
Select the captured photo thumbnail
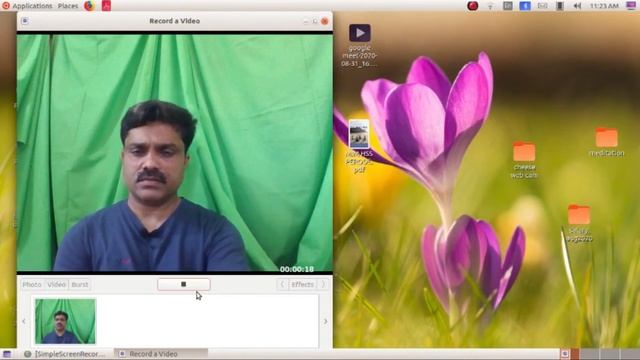coord(65,321)
